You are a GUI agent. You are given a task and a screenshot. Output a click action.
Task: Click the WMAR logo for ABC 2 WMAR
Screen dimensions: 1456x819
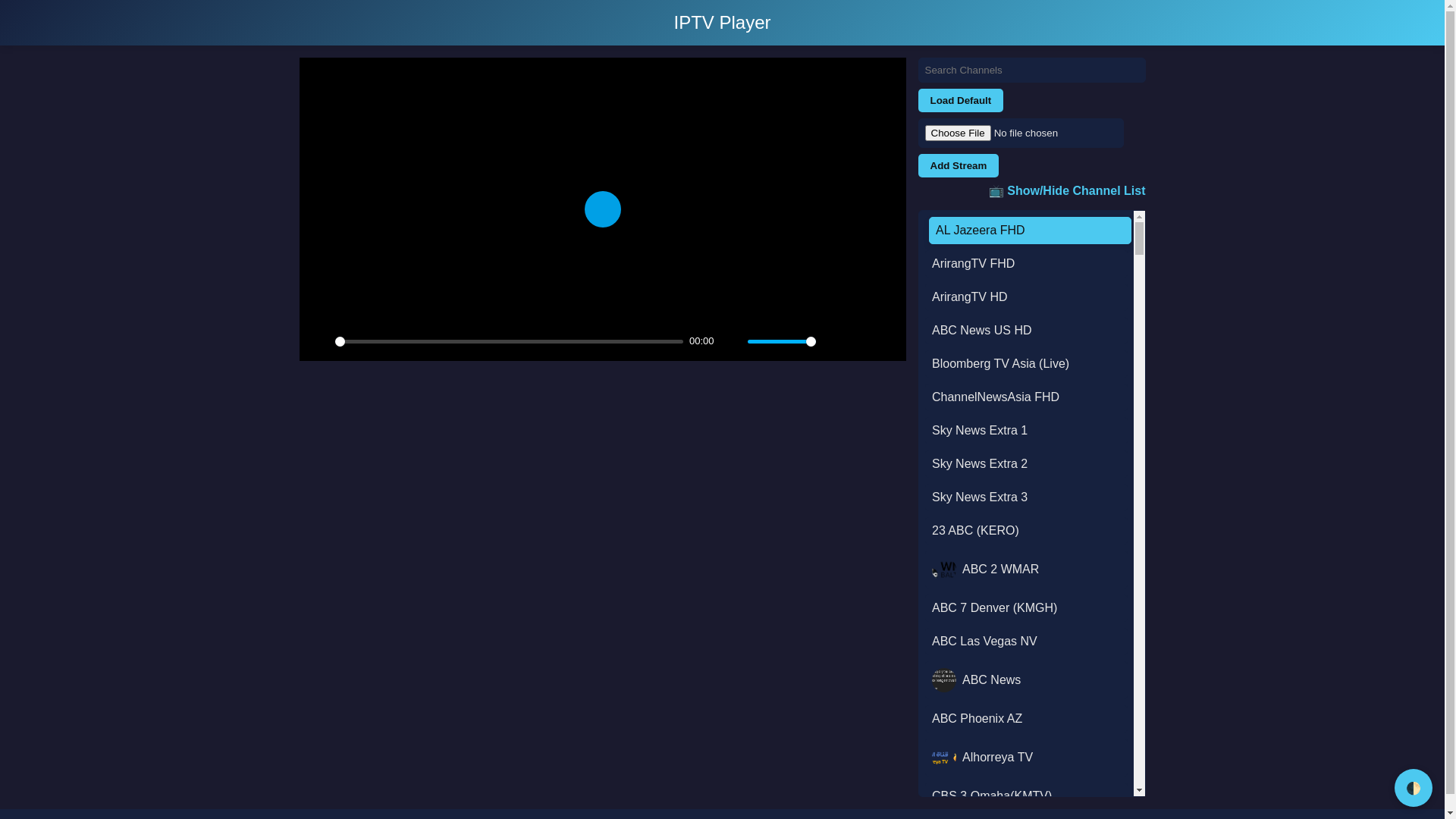(x=943, y=570)
